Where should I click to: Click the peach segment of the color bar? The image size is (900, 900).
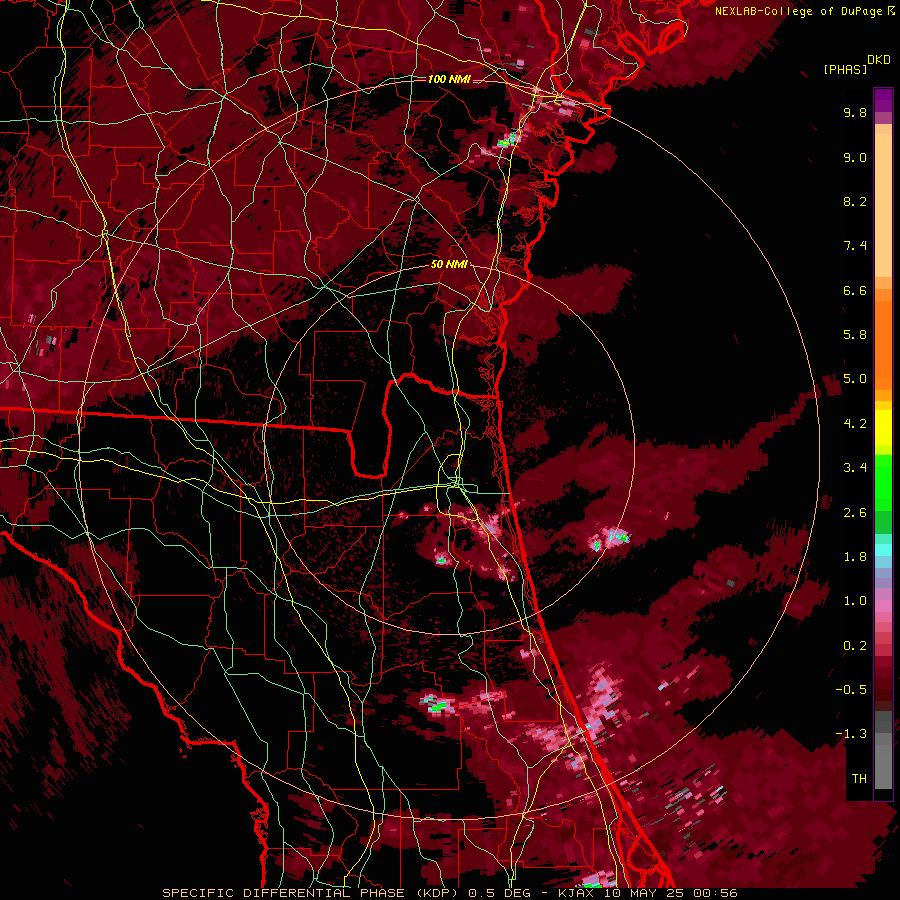click(883, 207)
